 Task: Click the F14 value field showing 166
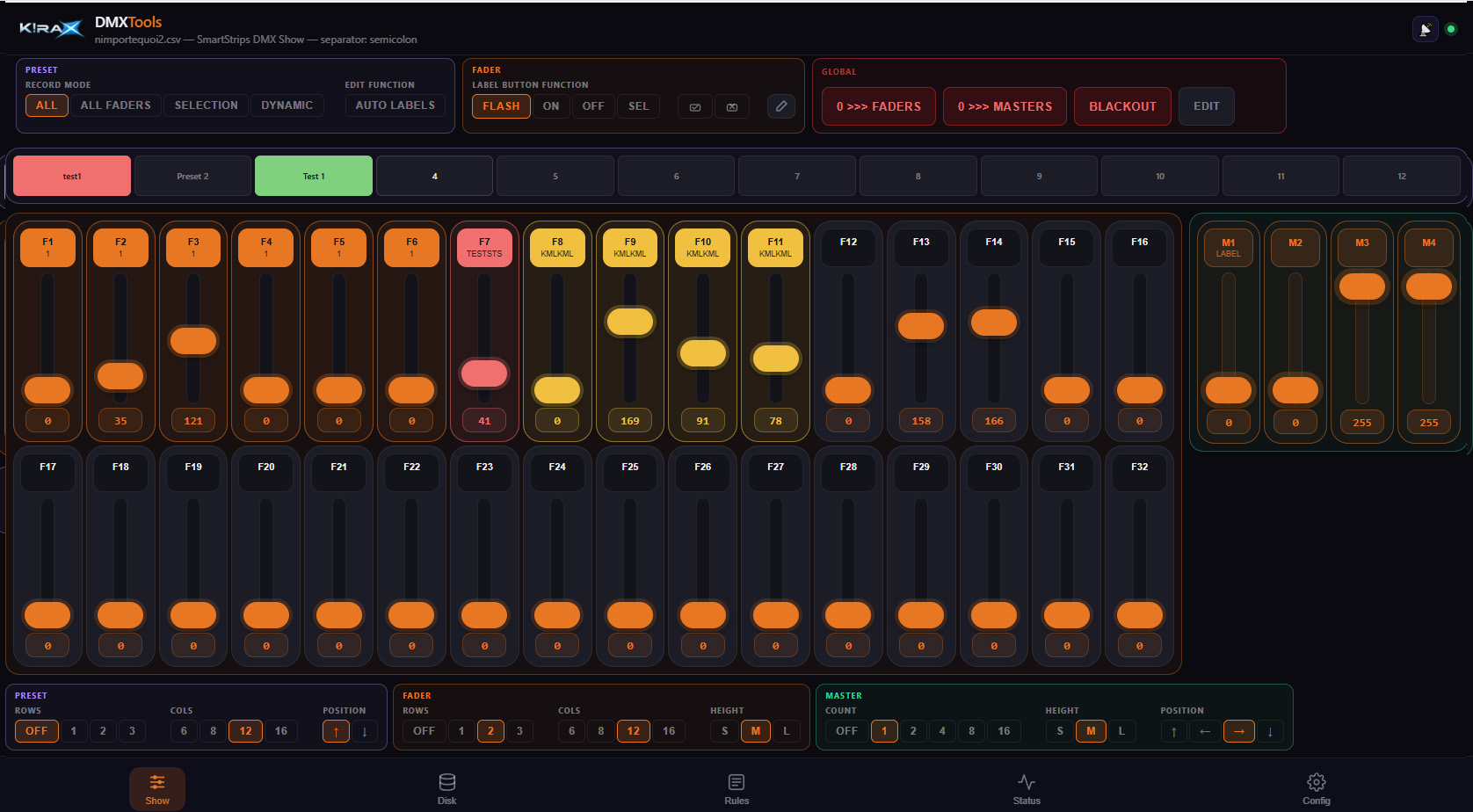click(994, 421)
